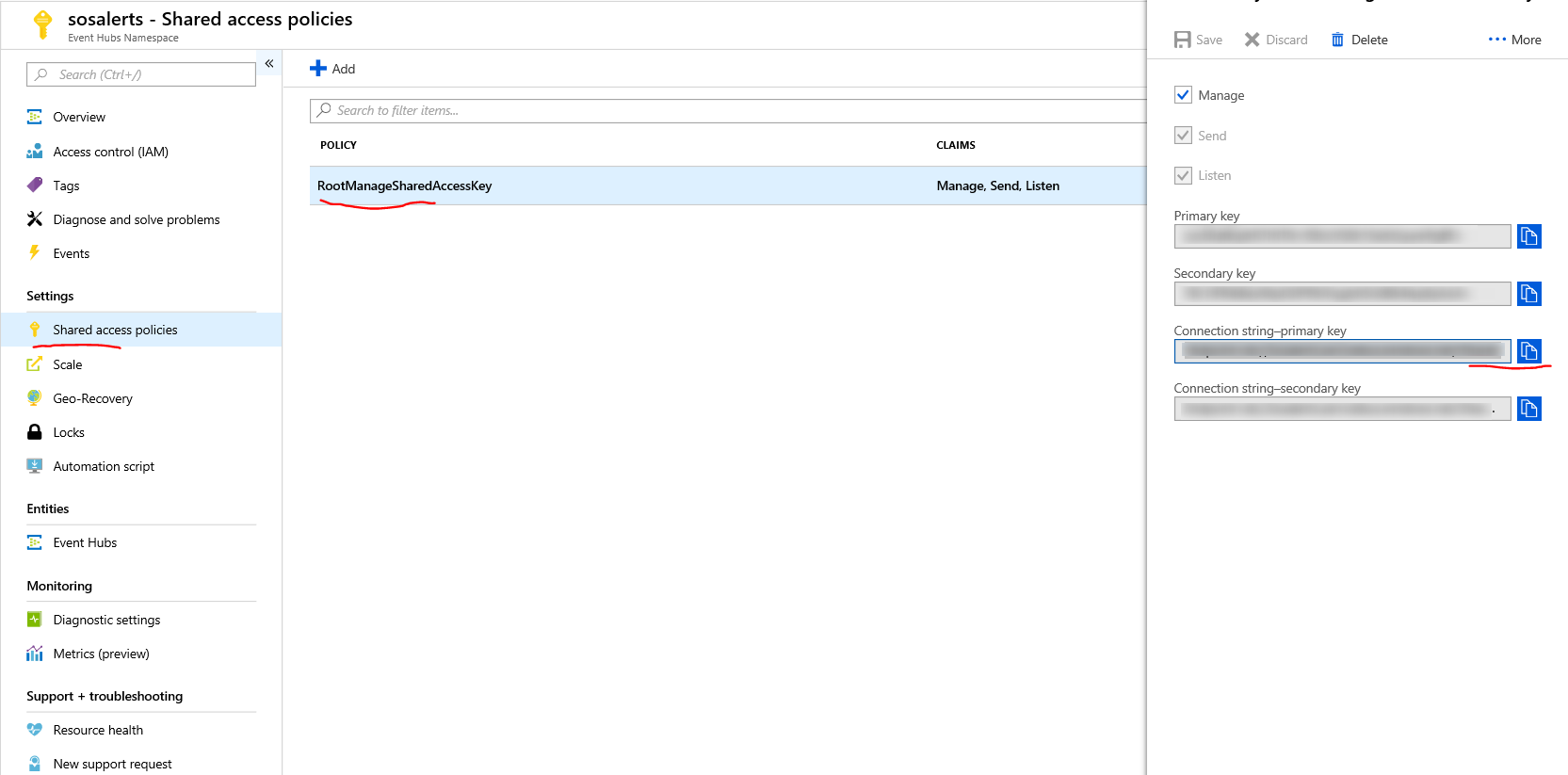
Task: Select the Secondary key text field
Action: 1342,294
